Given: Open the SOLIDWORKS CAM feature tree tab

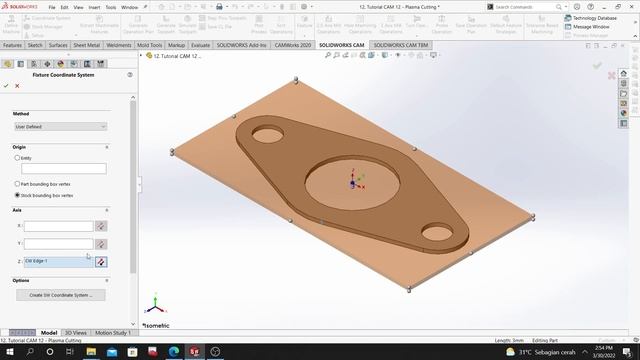Looking at the screenshot, I should [x=74, y=64].
